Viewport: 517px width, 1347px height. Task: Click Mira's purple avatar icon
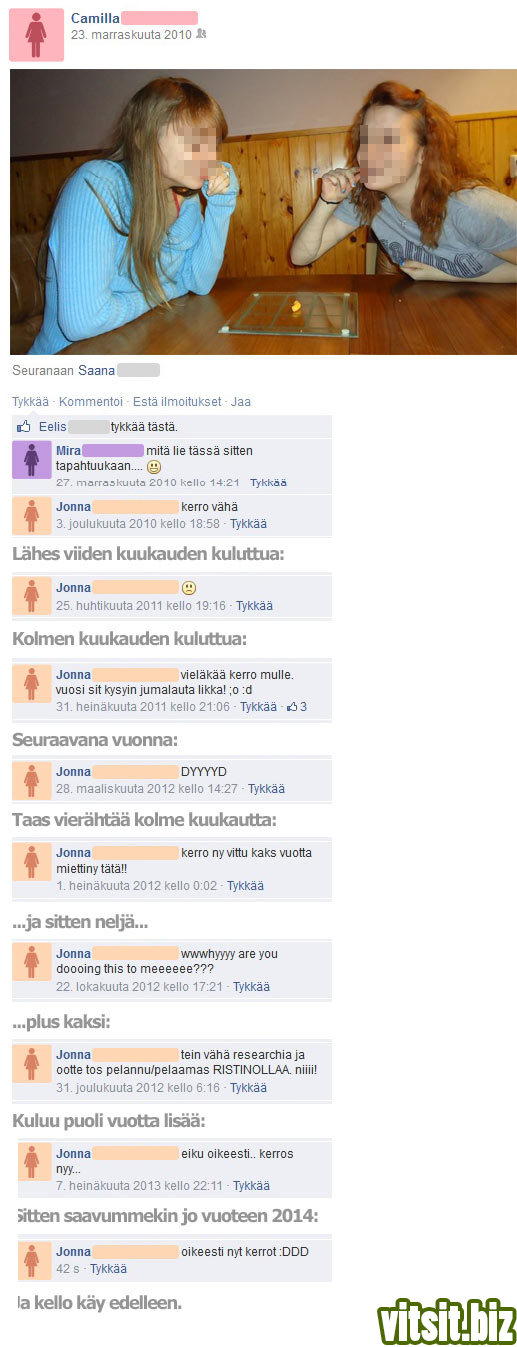[32, 460]
